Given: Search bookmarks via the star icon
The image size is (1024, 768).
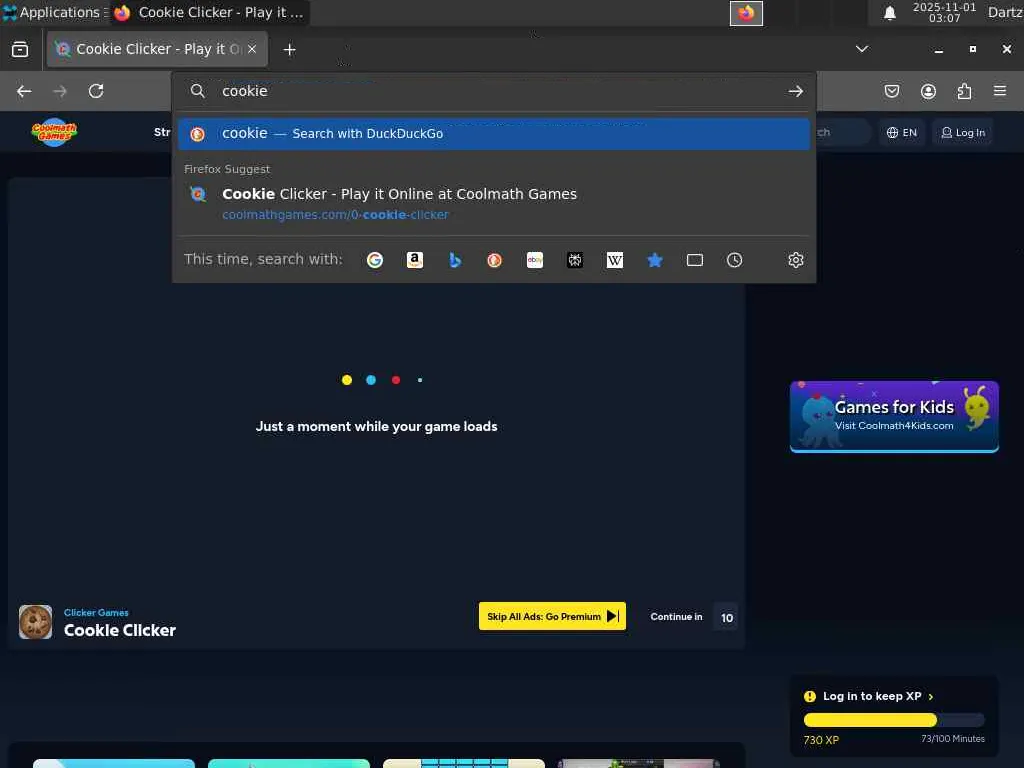Looking at the screenshot, I should [655, 260].
